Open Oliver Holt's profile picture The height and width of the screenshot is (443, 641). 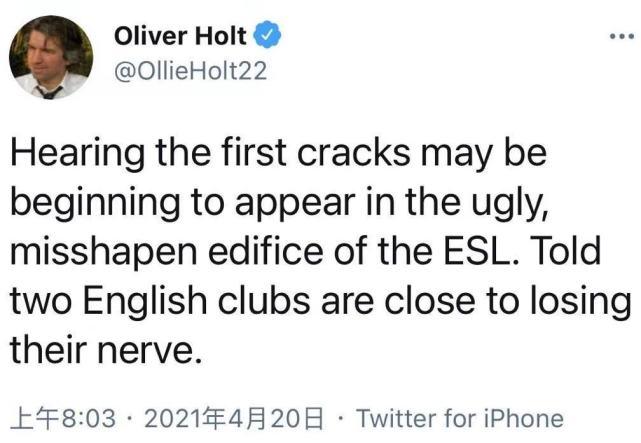[51, 57]
